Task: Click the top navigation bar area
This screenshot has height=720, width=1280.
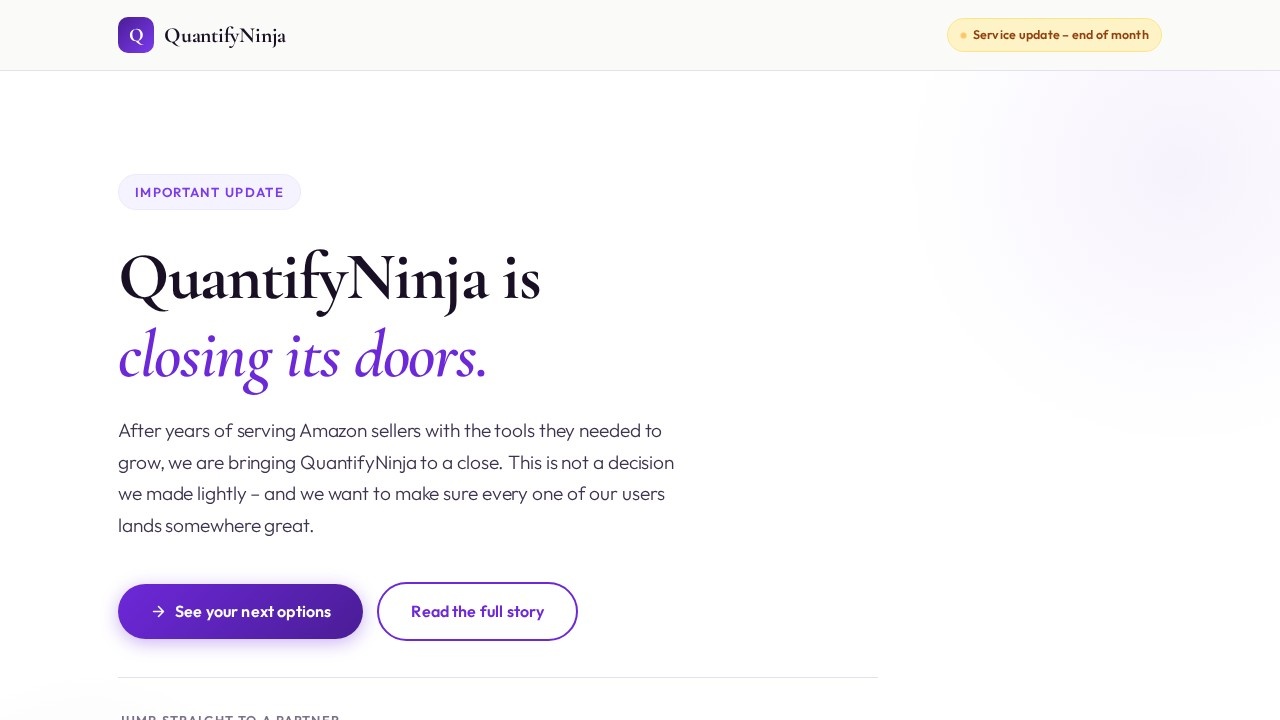Action: tap(640, 35)
